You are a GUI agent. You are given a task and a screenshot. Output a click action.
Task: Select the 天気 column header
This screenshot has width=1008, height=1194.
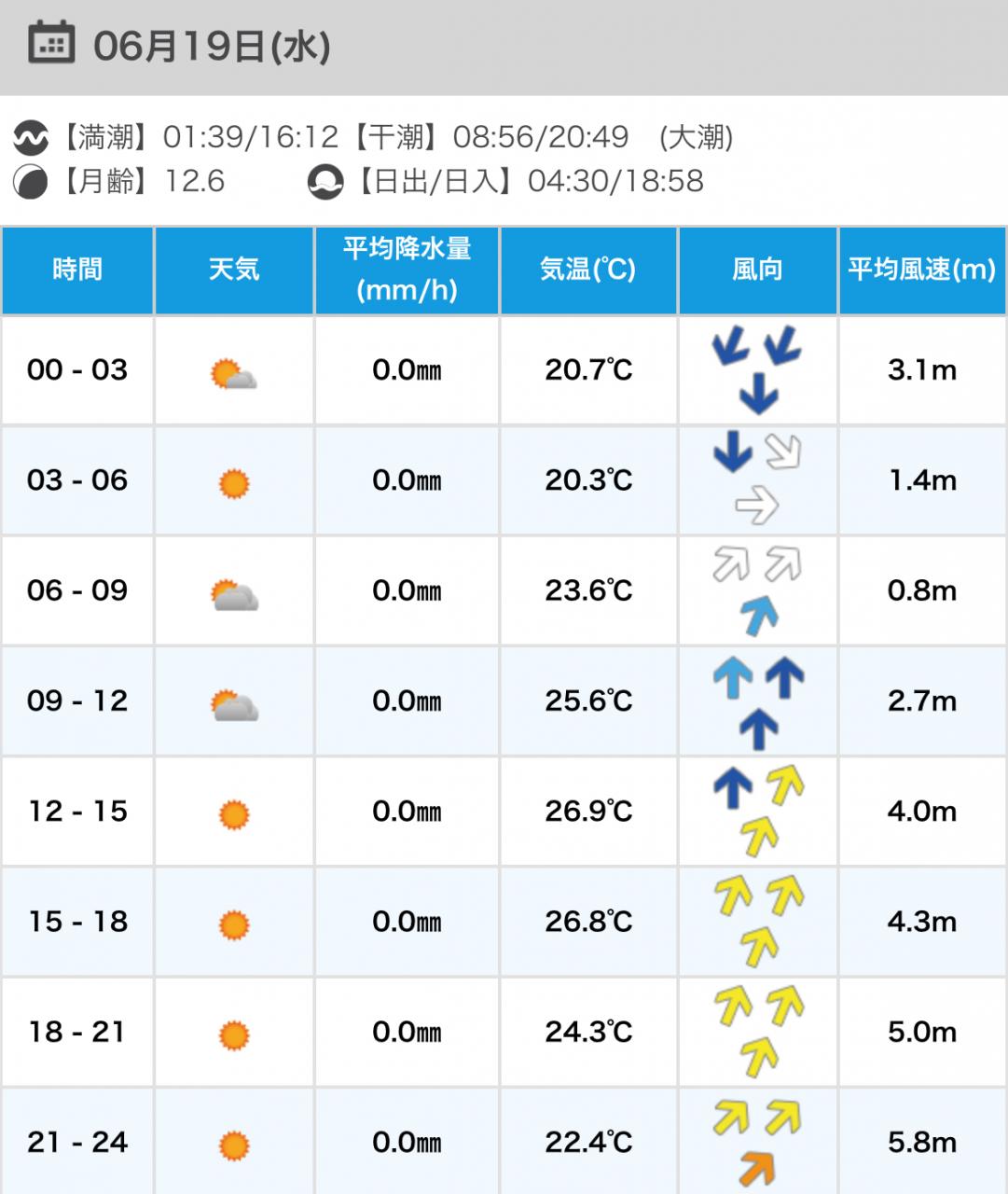click(x=234, y=270)
